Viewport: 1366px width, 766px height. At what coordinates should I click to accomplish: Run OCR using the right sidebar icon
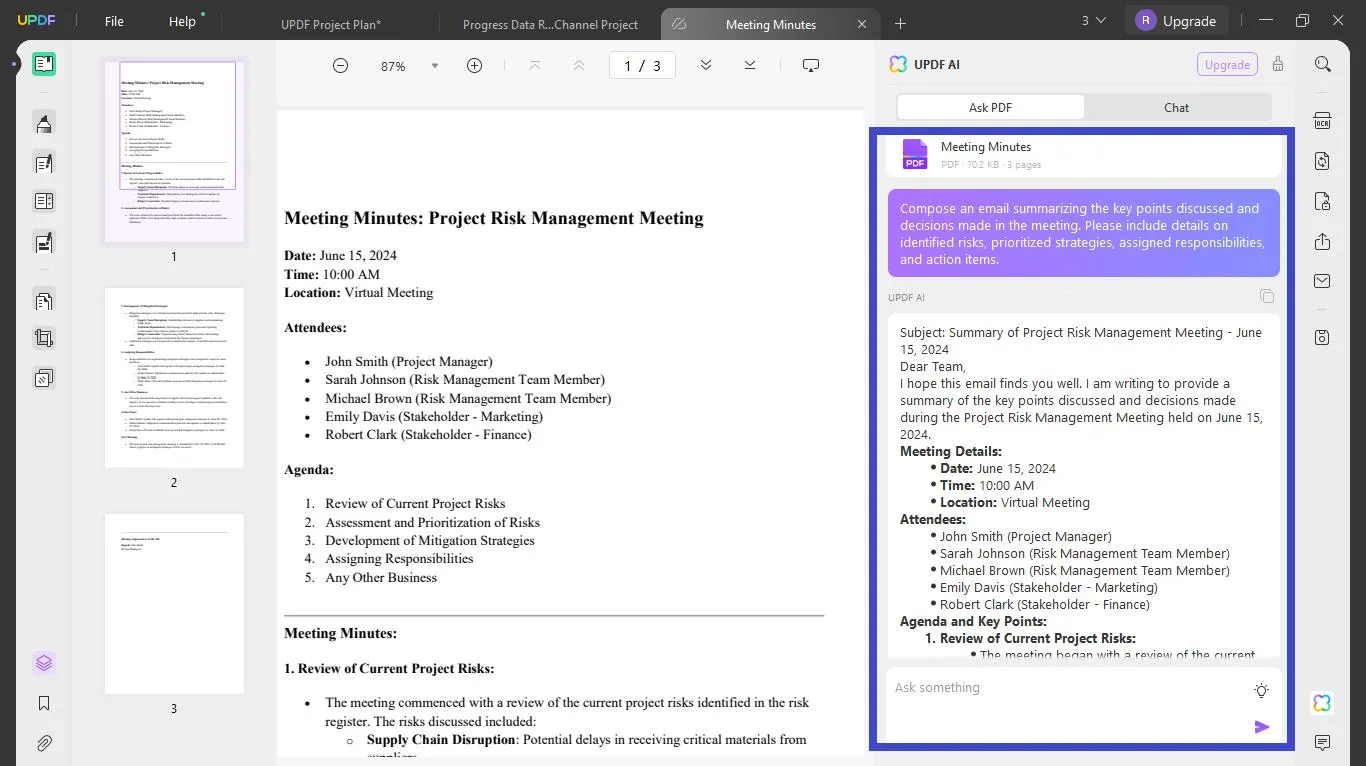pos(1322,120)
